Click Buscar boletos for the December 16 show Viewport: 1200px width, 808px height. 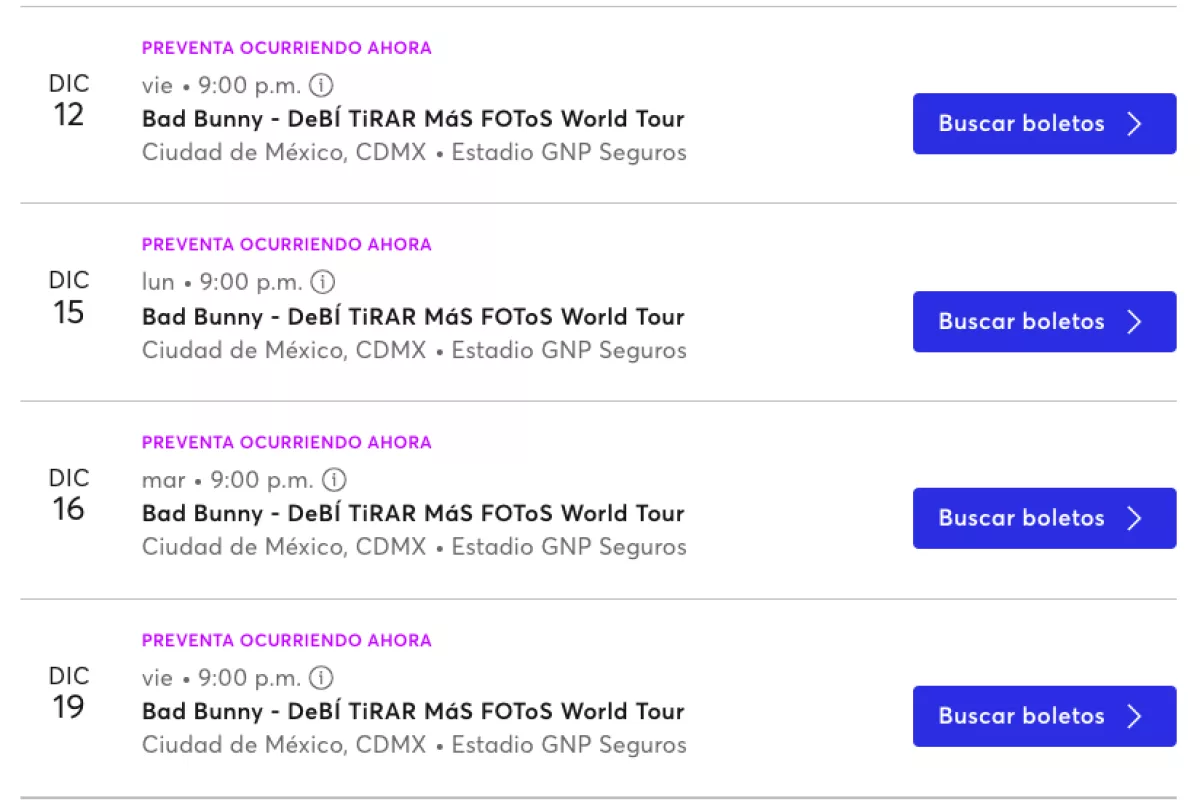(x=1020, y=518)
